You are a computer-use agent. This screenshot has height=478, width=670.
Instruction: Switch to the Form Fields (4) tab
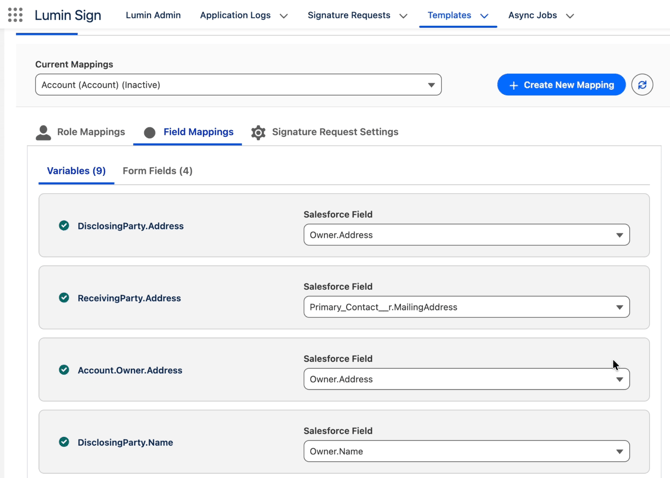(157, 171)
